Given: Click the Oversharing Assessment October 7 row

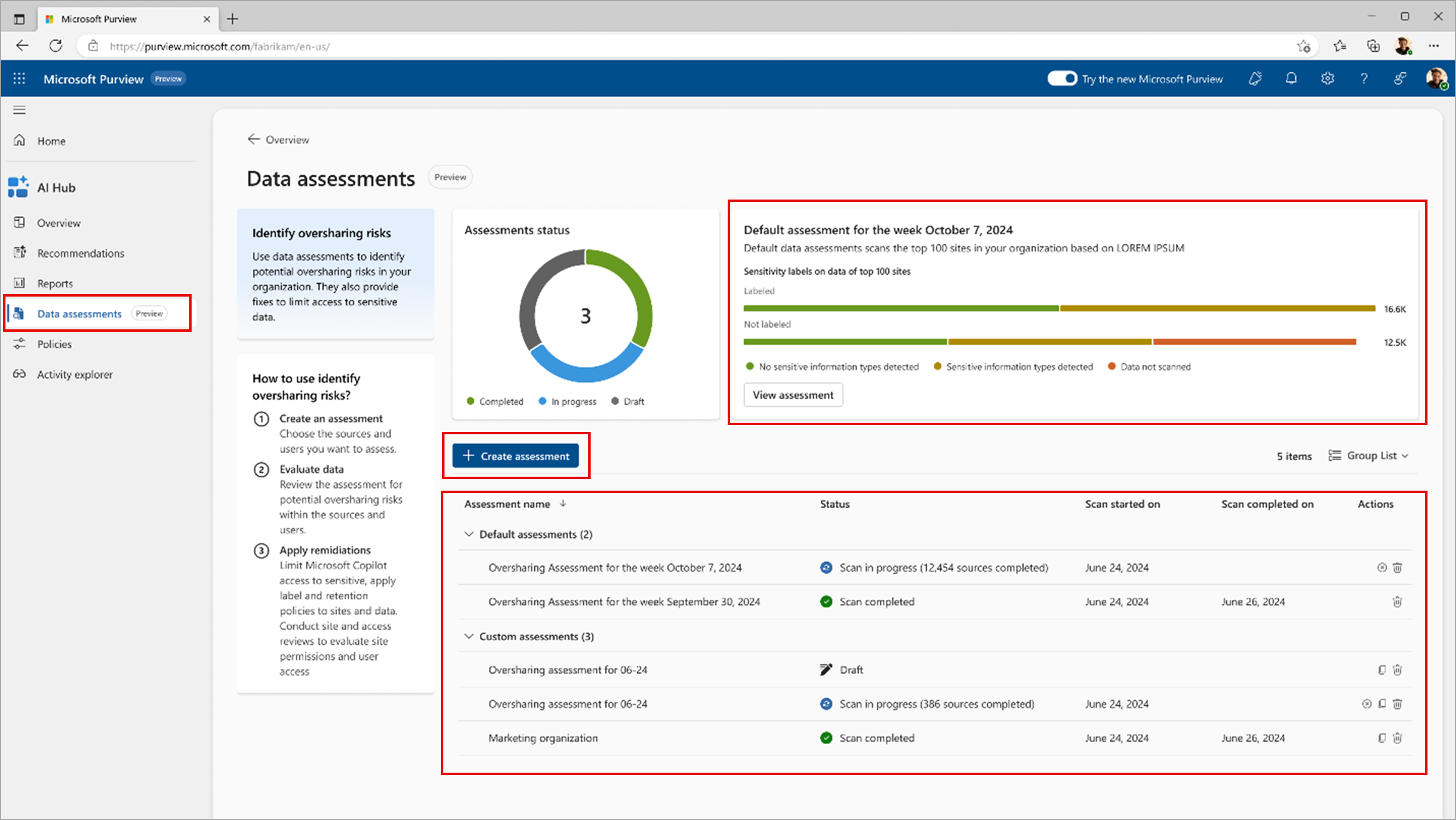Looking at the screenshot, I should 613,567.
